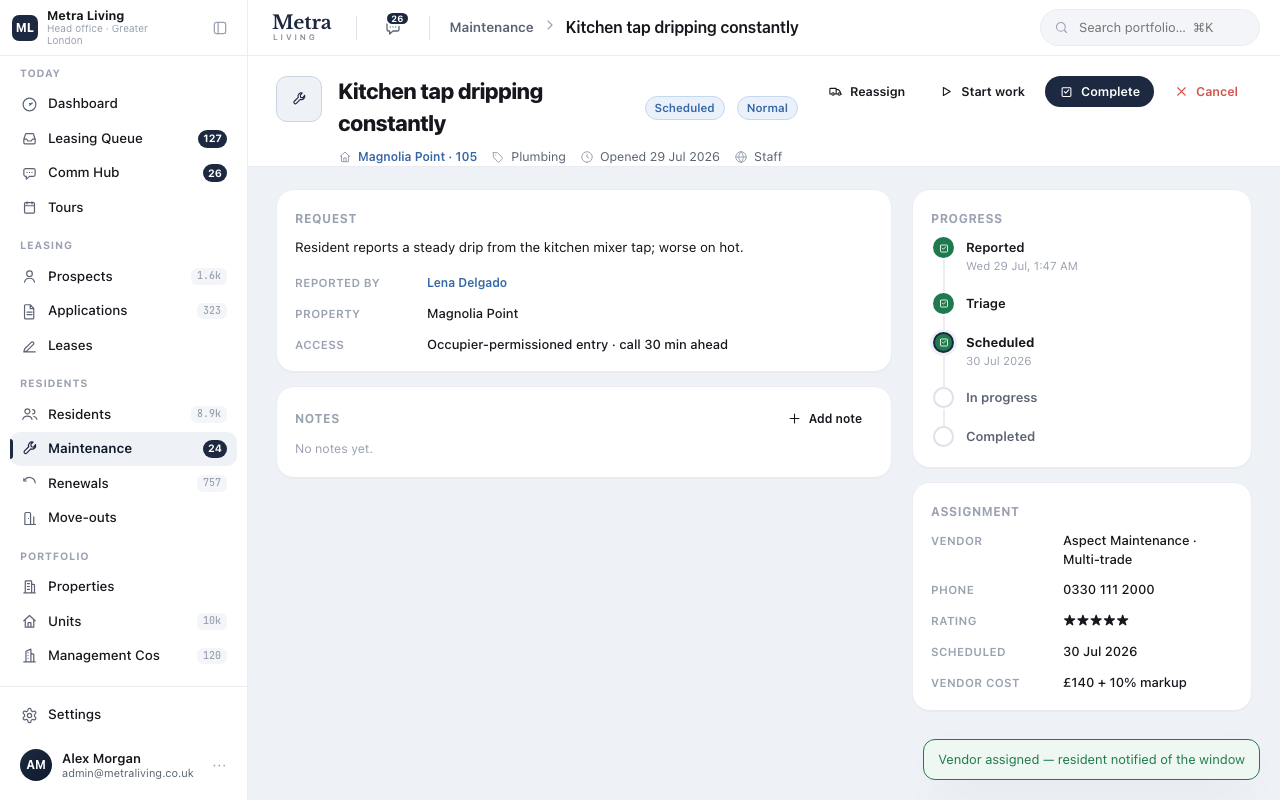Click the Completed step circle
The width and height of the screenshot is (1280, 800).
pyautogui.click(x=943, y=437)
